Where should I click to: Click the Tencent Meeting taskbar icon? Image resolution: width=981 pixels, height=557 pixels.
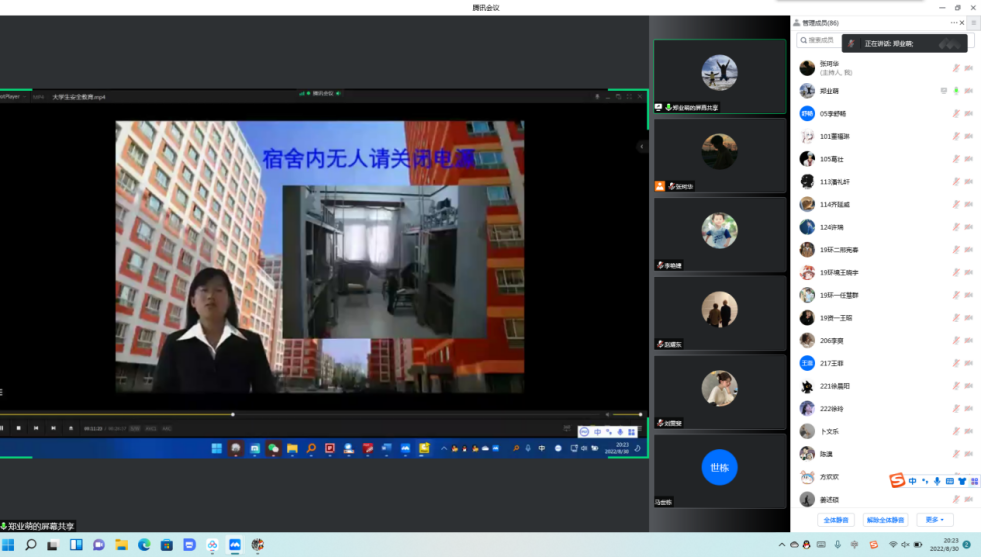point(235,545)
